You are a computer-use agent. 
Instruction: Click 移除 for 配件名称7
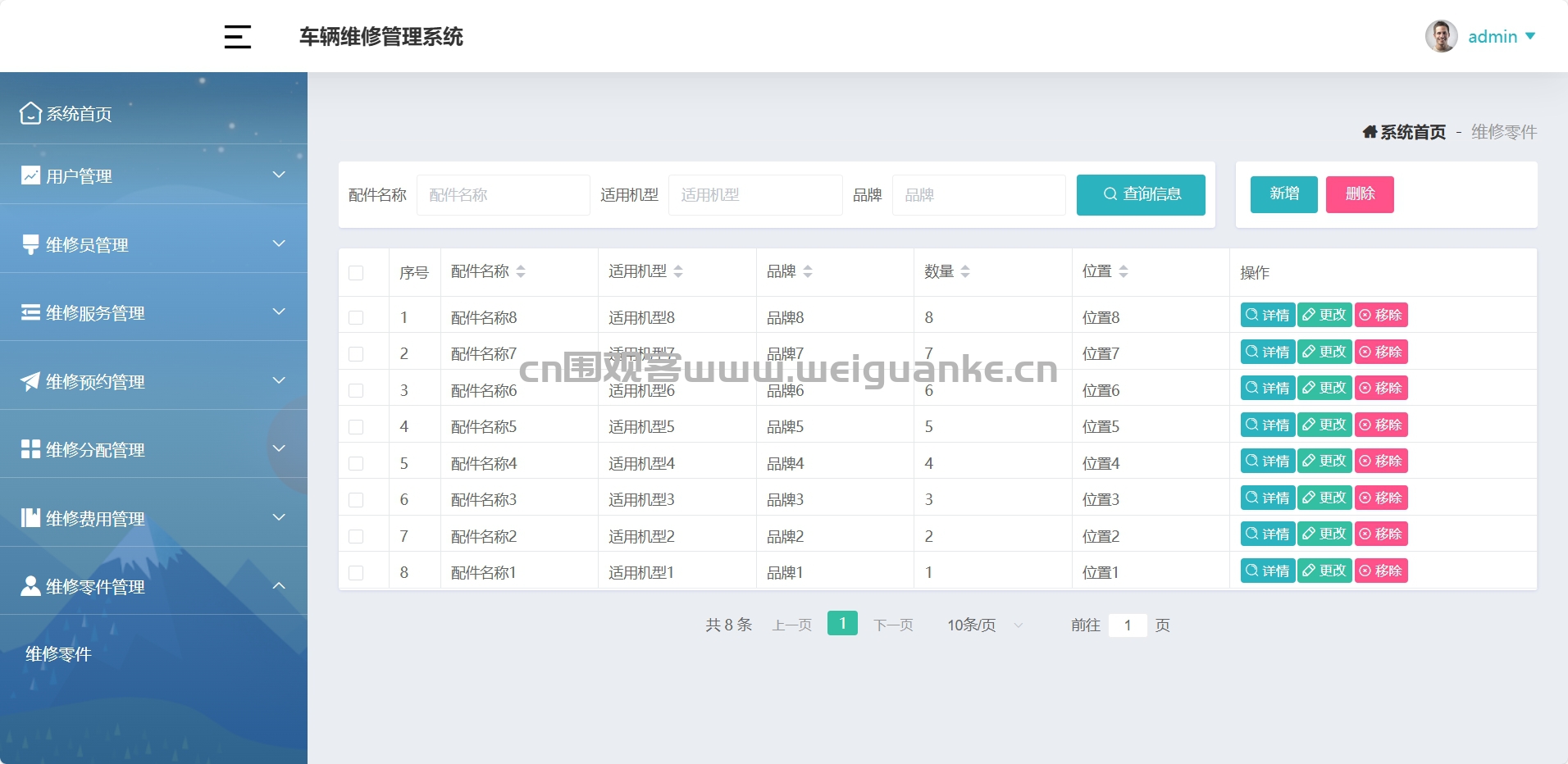point(1381,352)
